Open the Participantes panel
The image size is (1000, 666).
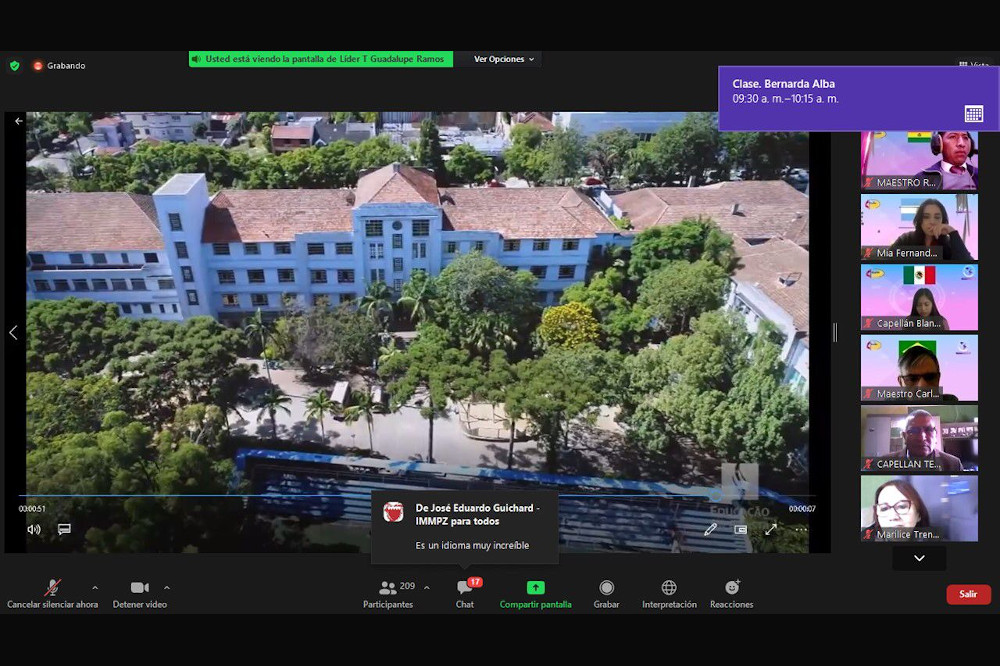click(x=388, y=593)
